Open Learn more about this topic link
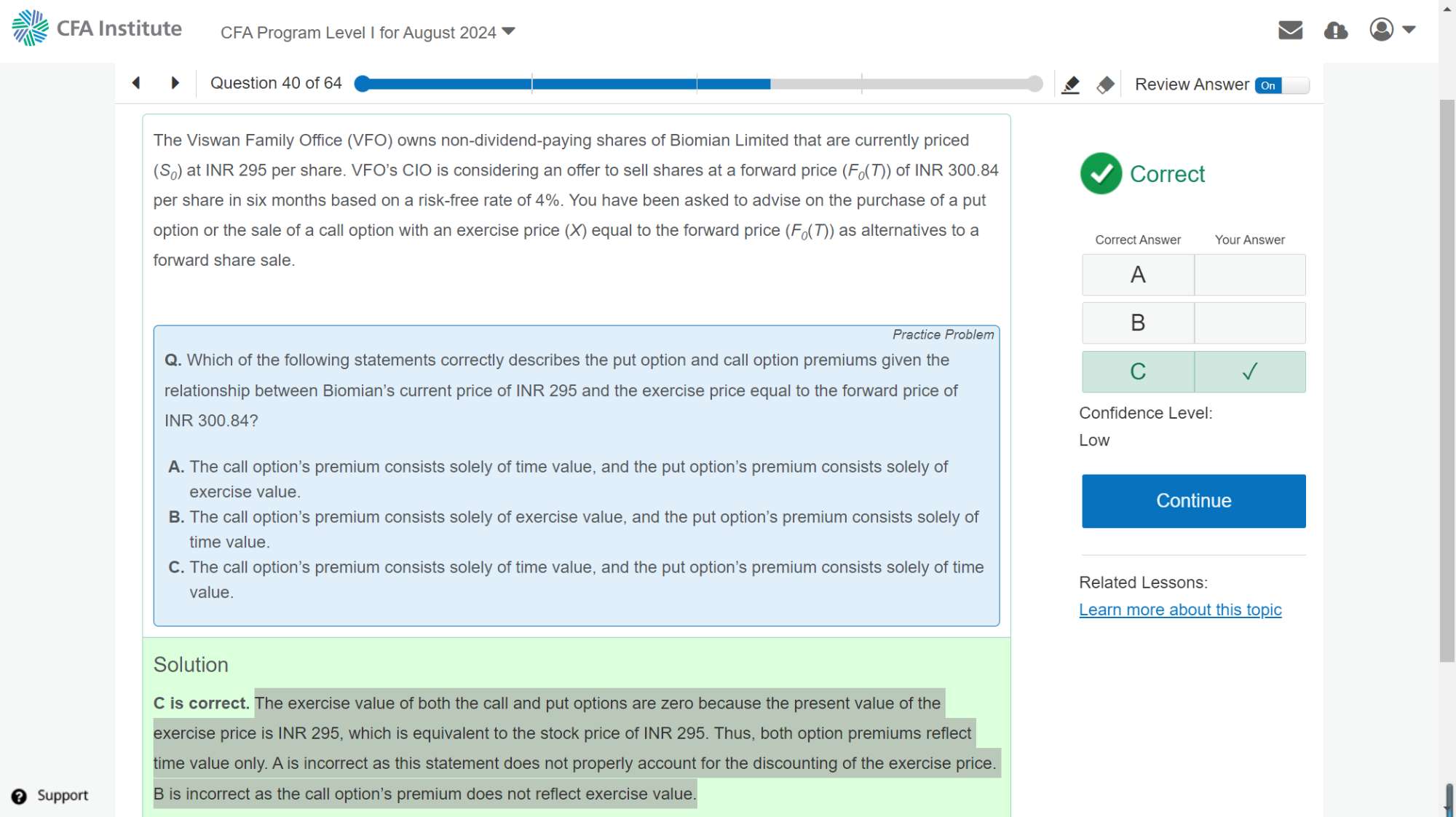The image size is (1456, 817). coord(1179,609)
